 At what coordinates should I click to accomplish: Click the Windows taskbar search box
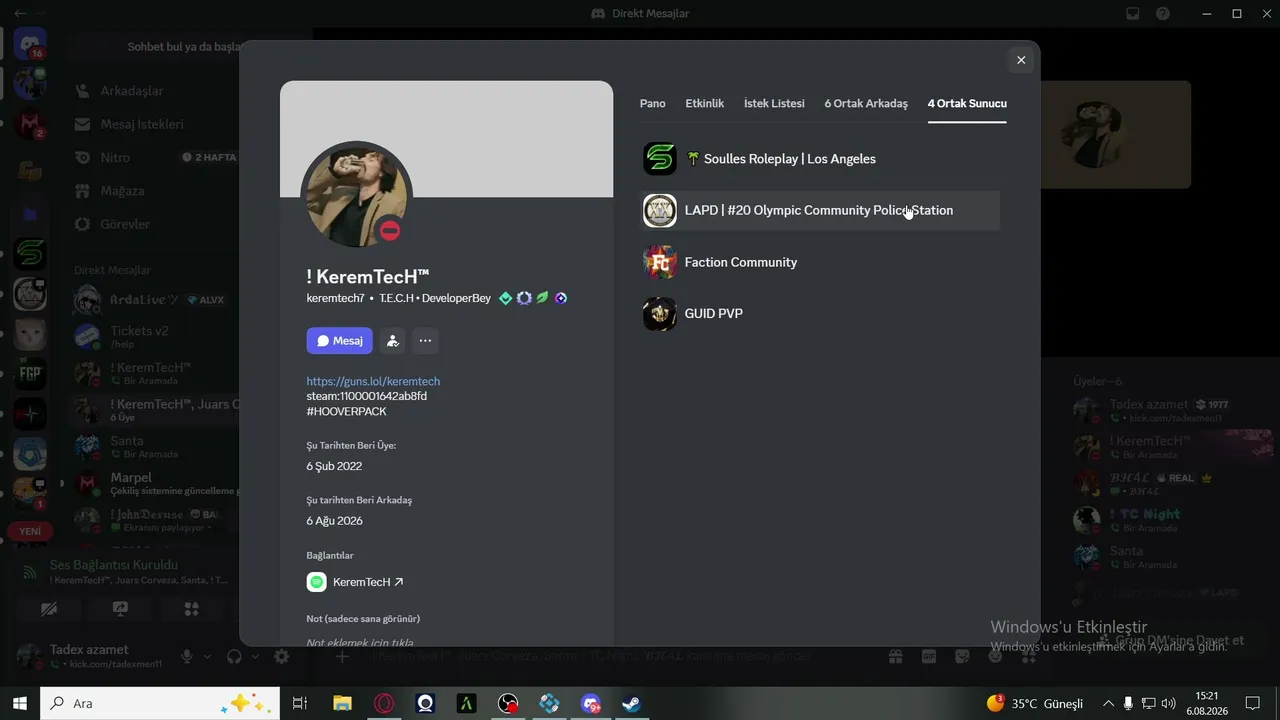pyautogui.click(x=160, y=703)
